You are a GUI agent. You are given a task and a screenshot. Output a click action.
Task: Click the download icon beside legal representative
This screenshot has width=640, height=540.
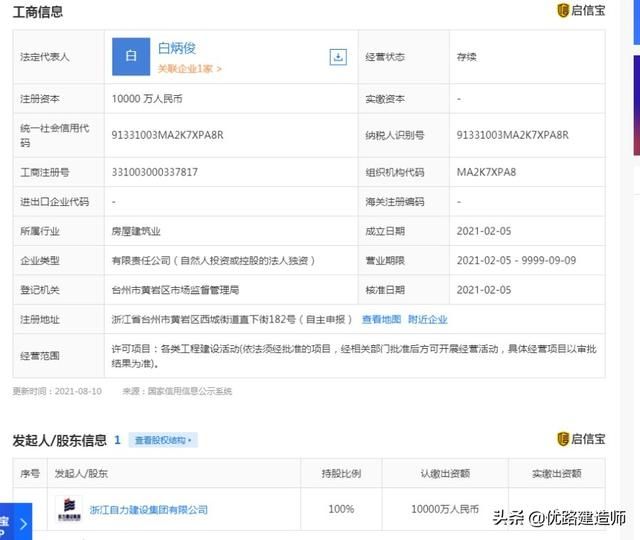tap(338, 57)
